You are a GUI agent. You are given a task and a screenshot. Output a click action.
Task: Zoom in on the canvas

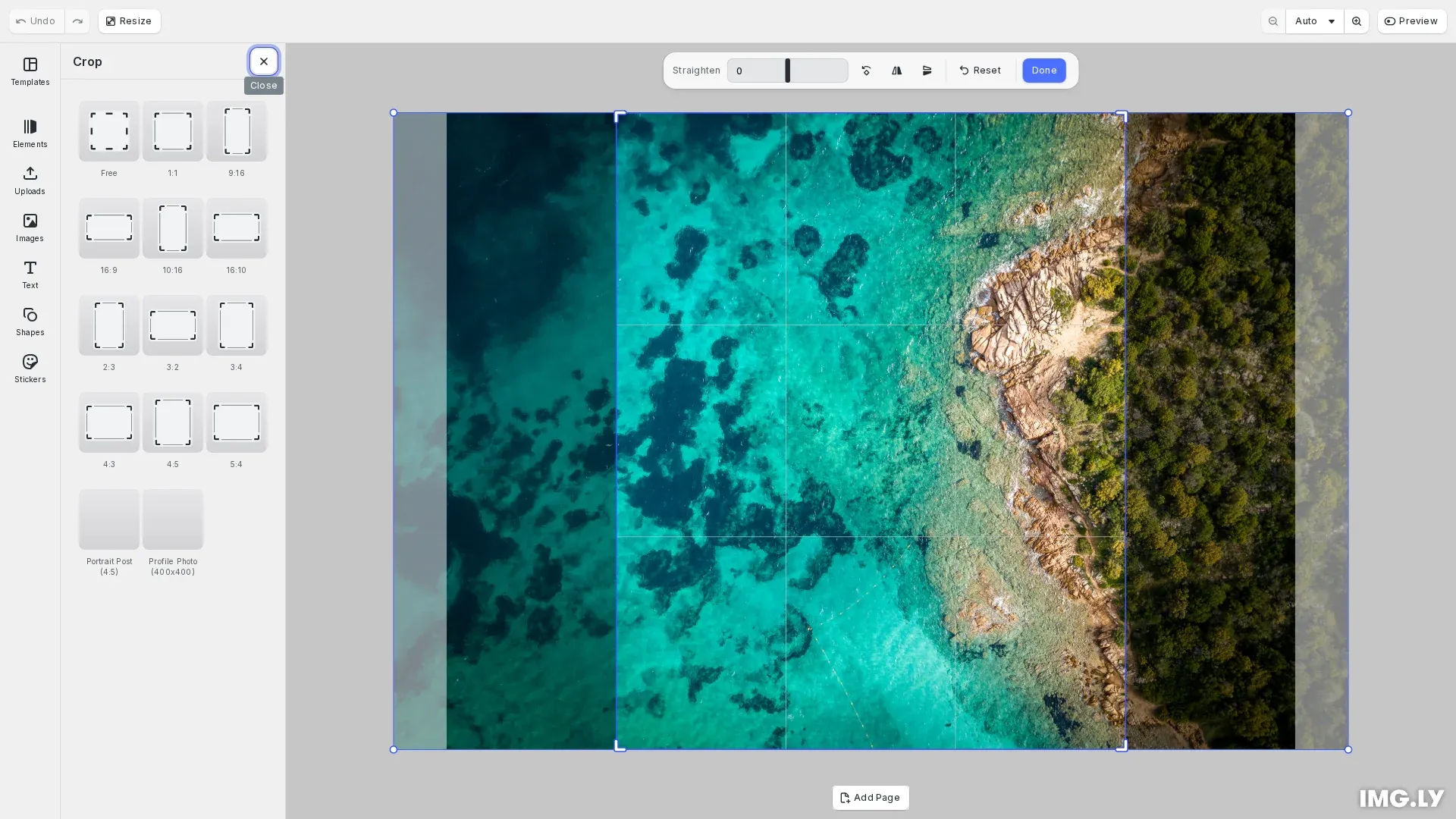tap(1356, 21)
